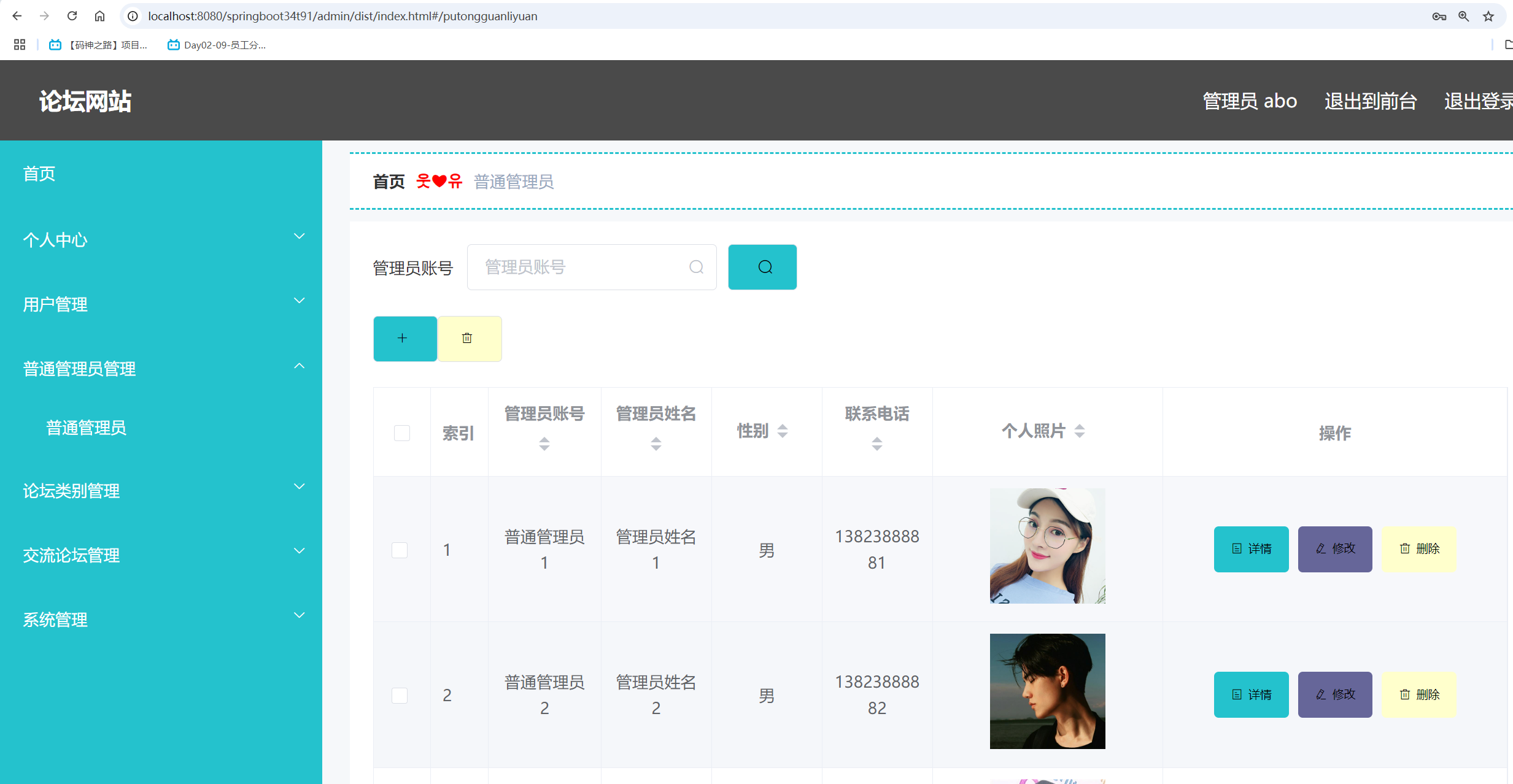Image resolution: width=1513 pixels, height=784 pixels.
Task: Click the batch delete trash icon
Action: tap(469, 338)
